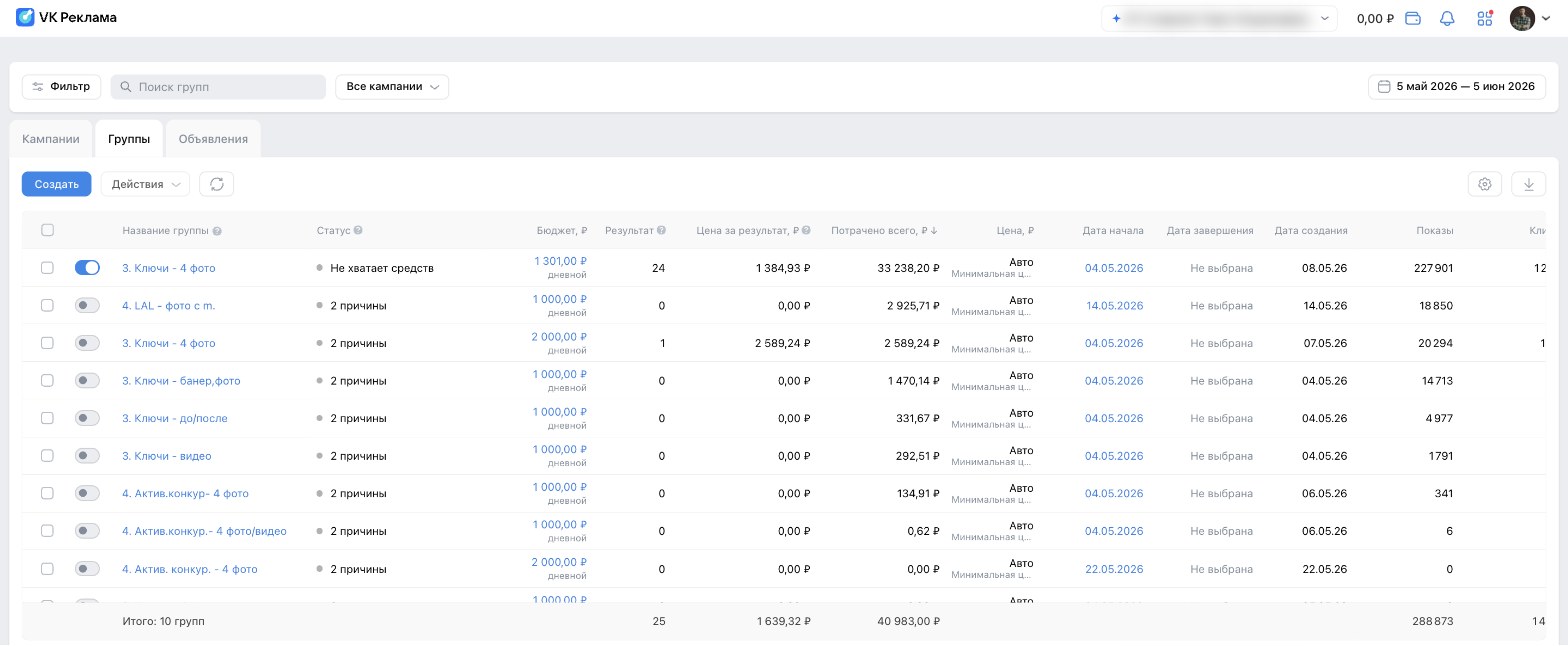Open the wallet balance icon
The width and height of the screenshot is (1568, 646).
(1413, 18)
